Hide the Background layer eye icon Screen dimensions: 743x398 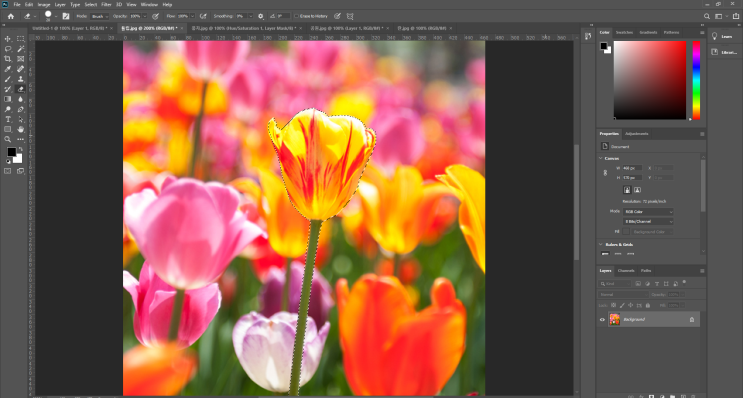pos(602,319)
